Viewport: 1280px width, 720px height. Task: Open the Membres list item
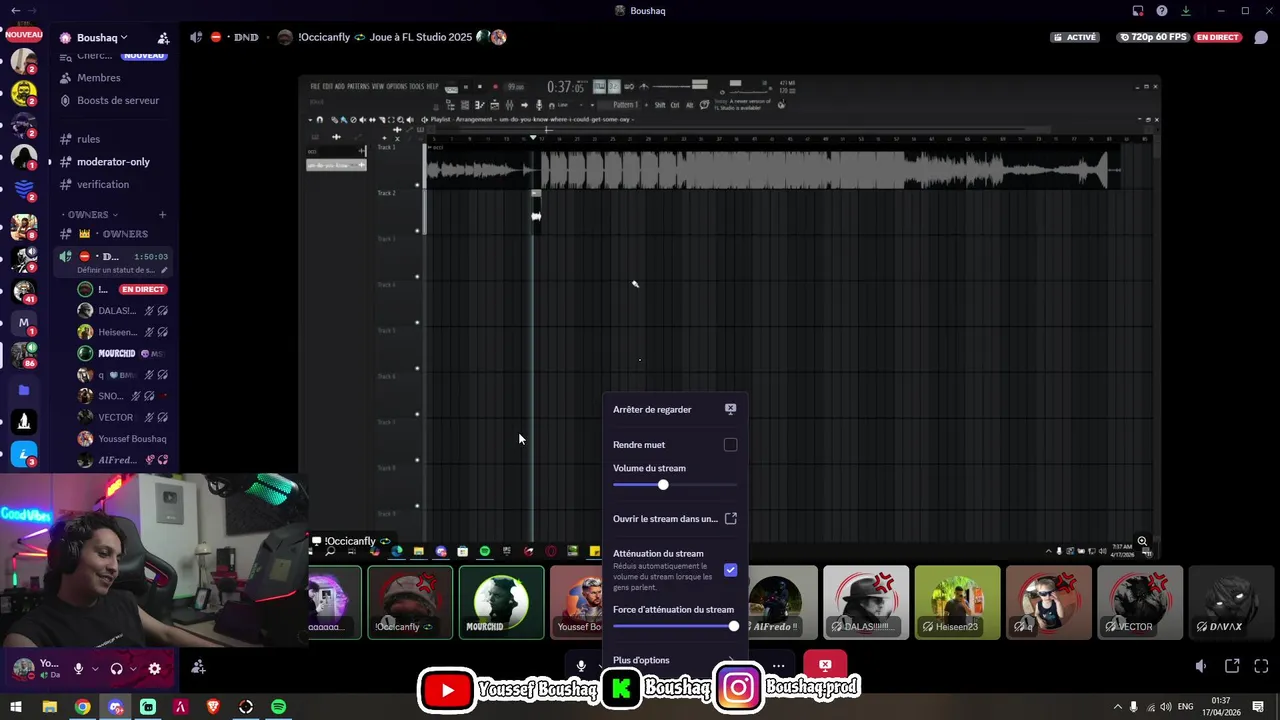click(x=114, y=78)
